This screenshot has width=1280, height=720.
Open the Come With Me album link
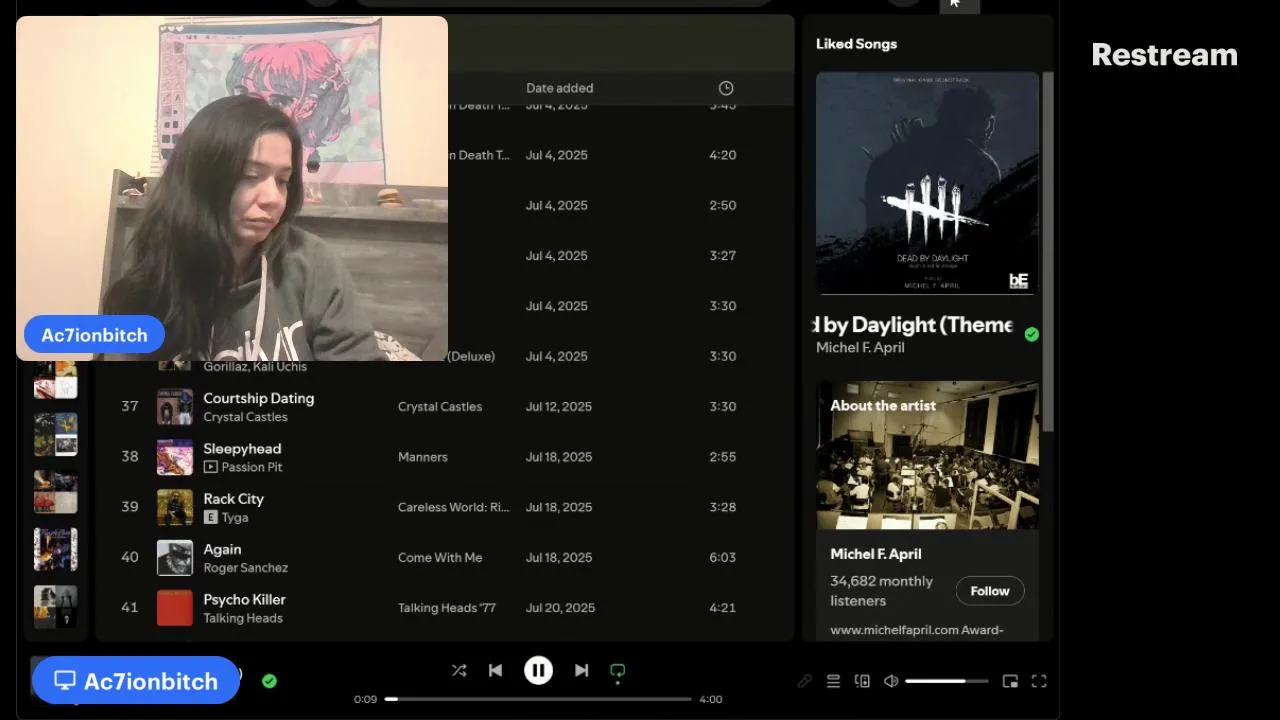pyautogui.click(x=440, y=557)
